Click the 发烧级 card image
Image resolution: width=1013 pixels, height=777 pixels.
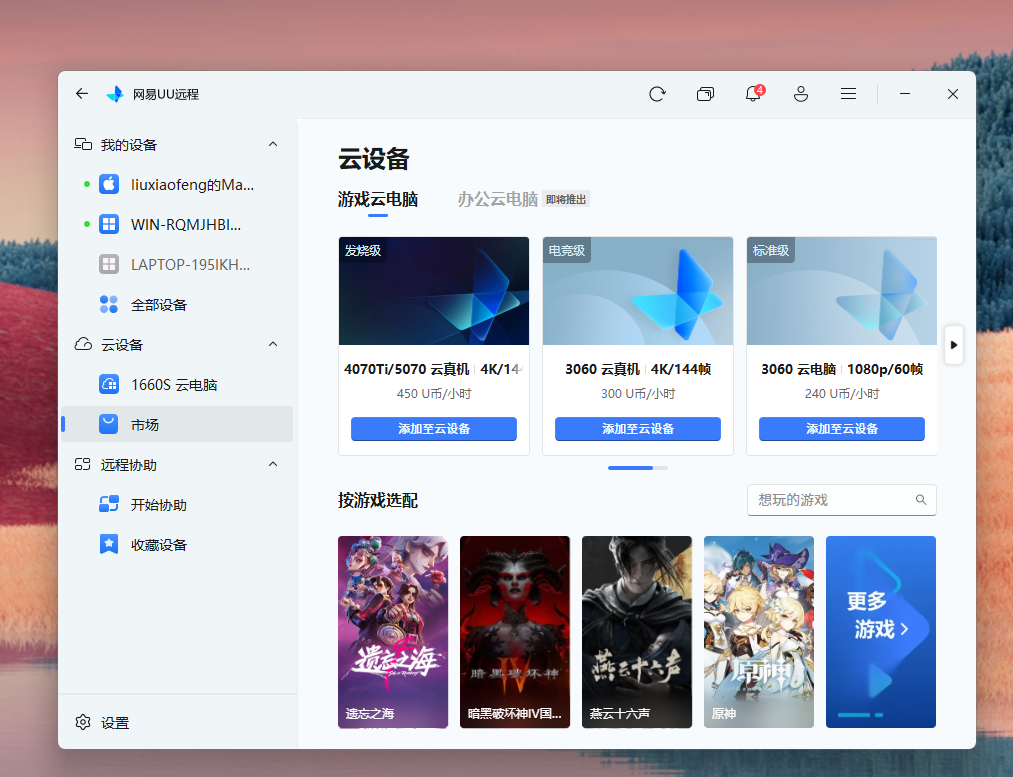coord(433,291)
